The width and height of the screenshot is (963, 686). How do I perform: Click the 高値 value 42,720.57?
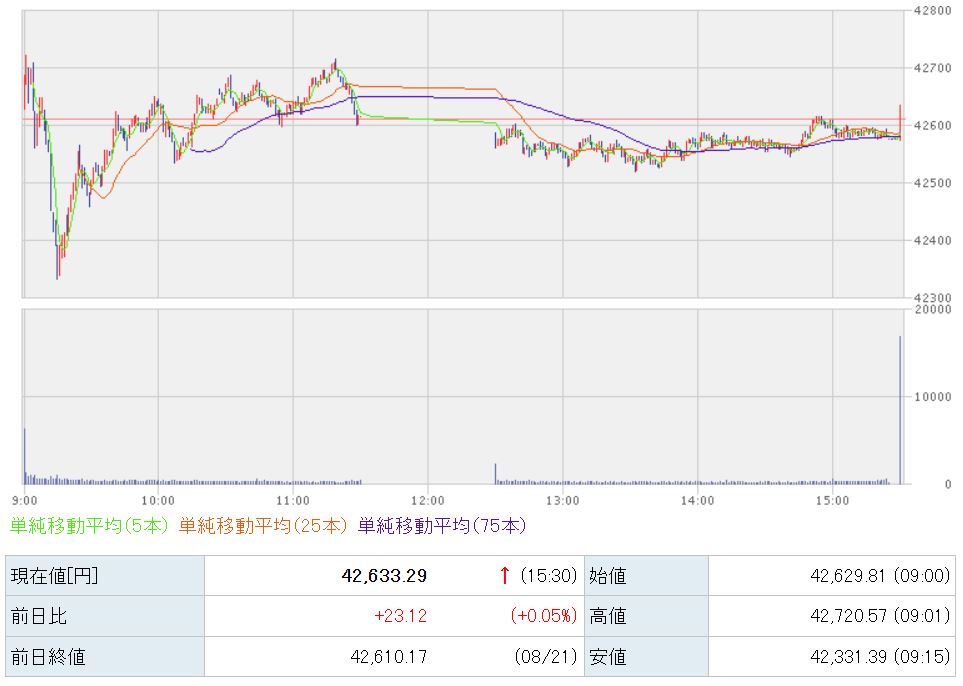848,616
